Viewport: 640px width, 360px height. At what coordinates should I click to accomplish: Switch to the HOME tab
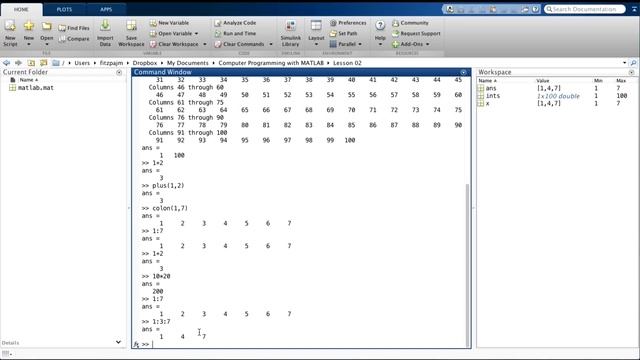coord(21,9)
